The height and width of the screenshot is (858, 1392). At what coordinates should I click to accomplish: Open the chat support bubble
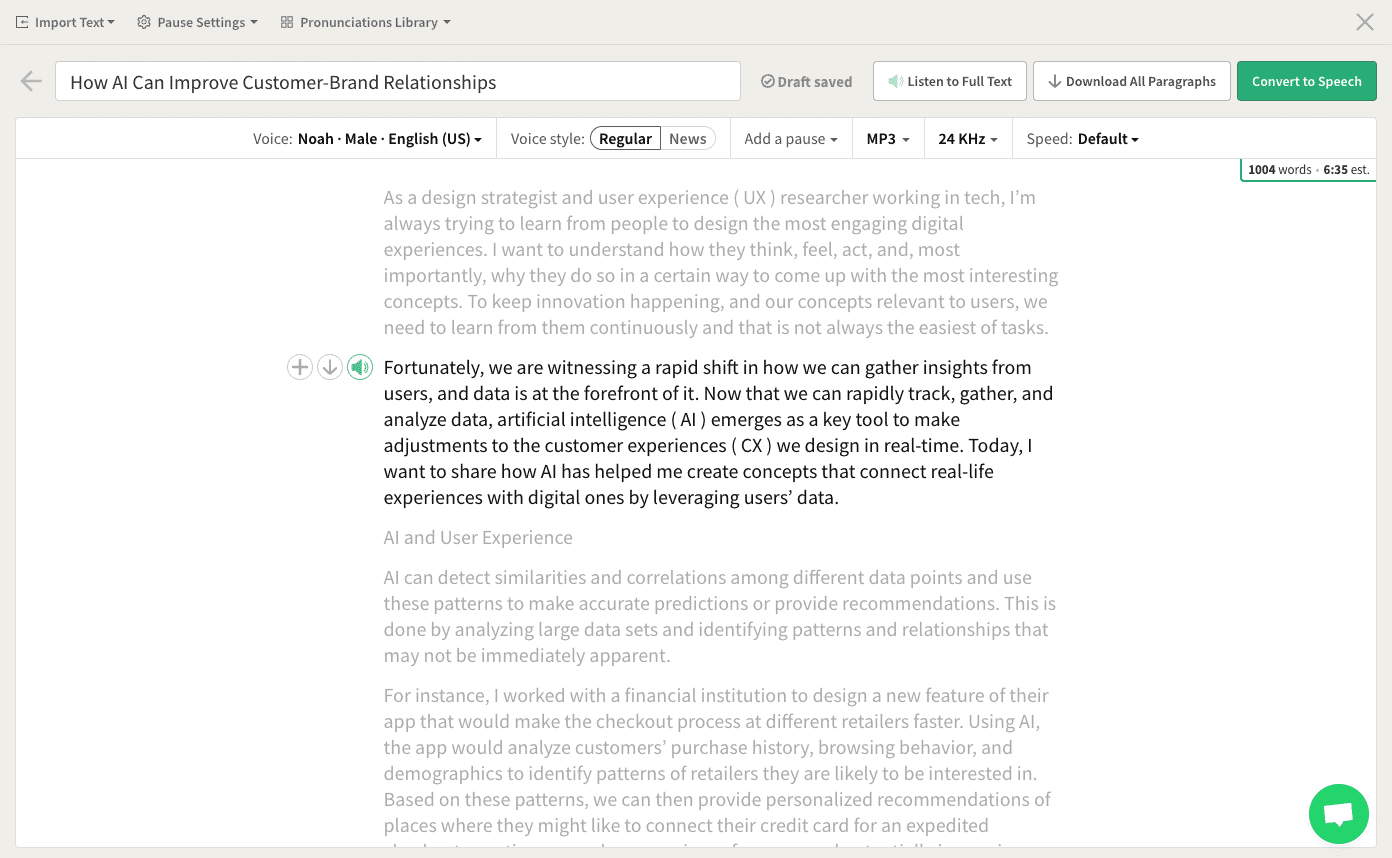1338,814
